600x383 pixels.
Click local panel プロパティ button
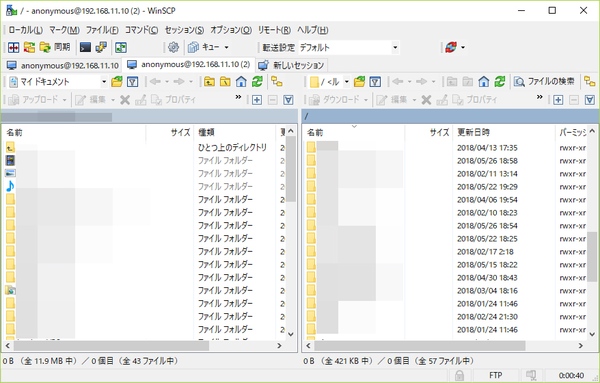click(173, 100)
